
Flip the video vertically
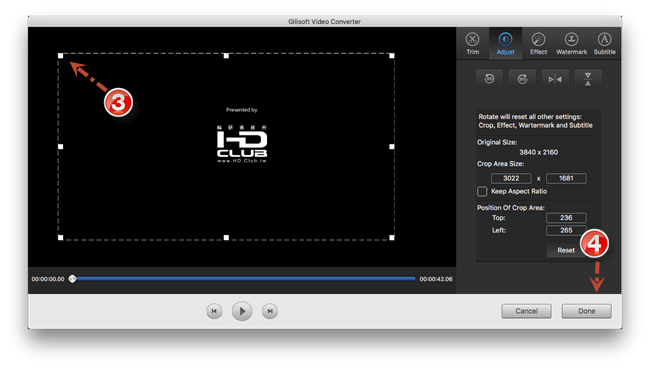pos(588,79)
